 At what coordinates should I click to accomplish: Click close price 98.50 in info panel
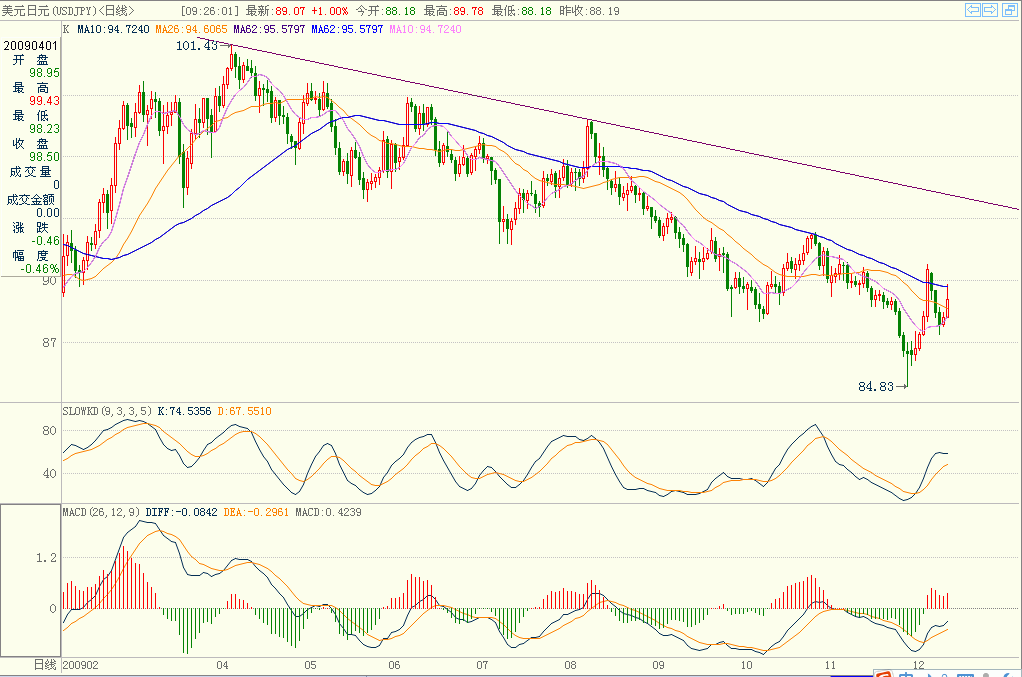point(44,156)
